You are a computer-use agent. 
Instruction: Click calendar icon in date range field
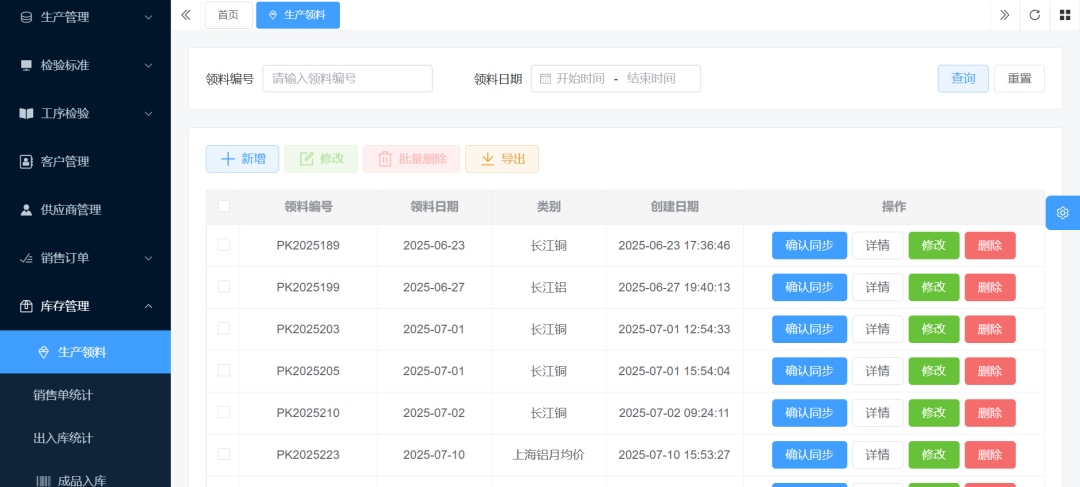[x=545, y=79]
